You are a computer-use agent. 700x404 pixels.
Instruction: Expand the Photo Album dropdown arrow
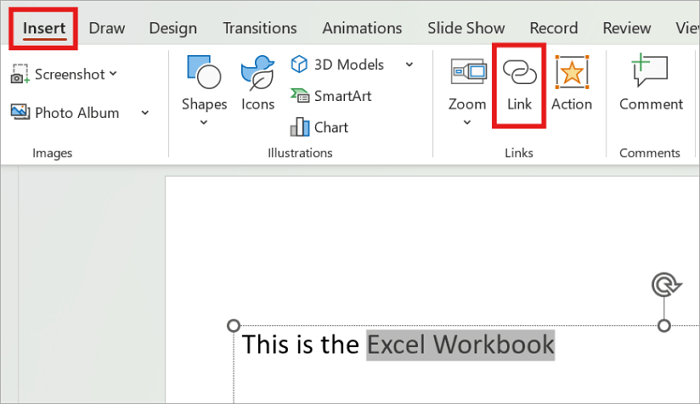[x=145, y=113]
